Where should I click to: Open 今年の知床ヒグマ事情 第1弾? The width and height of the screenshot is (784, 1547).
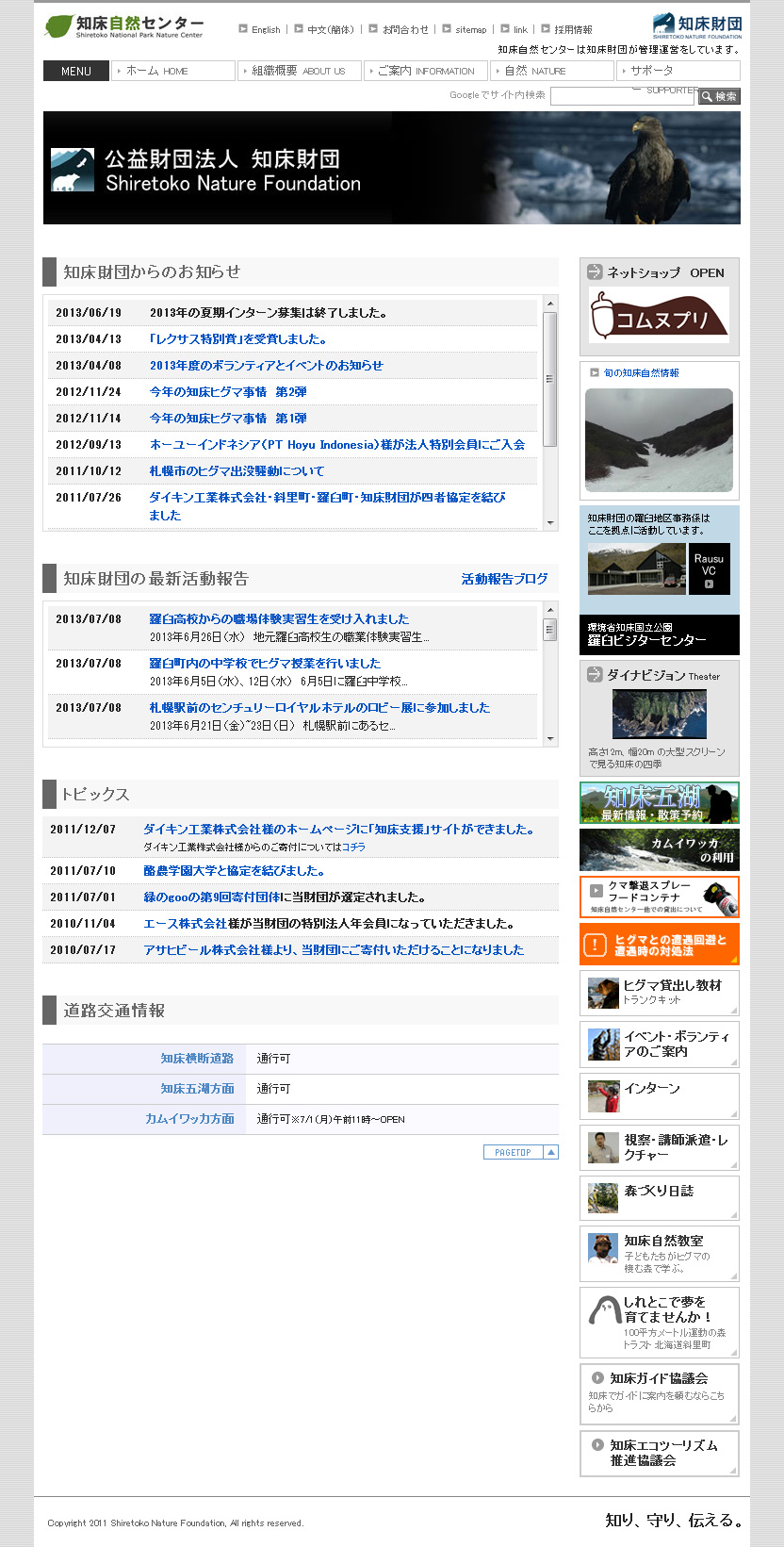pos(228,419)
